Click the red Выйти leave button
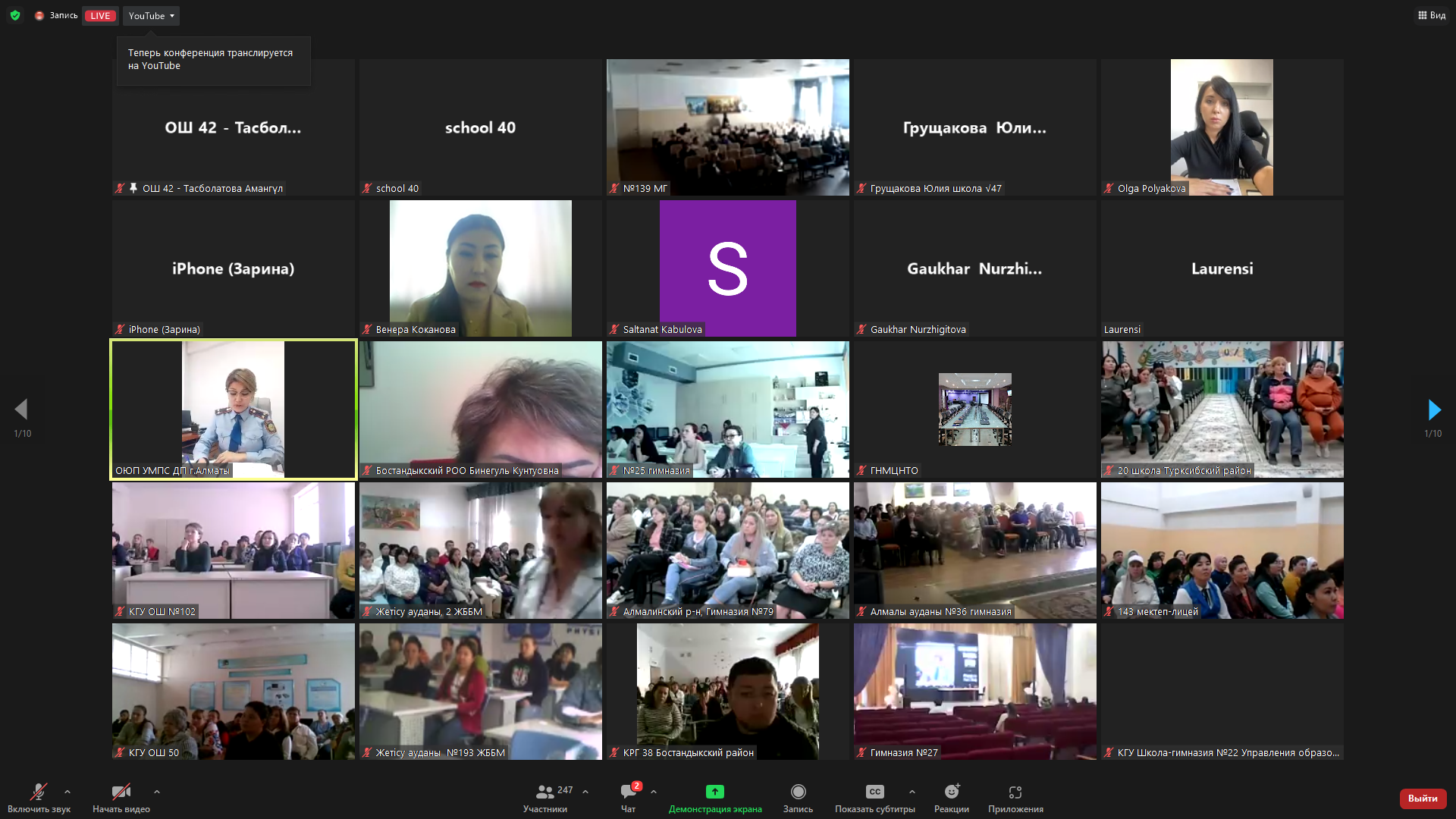This screenshot has height=819, width=1456. [1422, 798]
